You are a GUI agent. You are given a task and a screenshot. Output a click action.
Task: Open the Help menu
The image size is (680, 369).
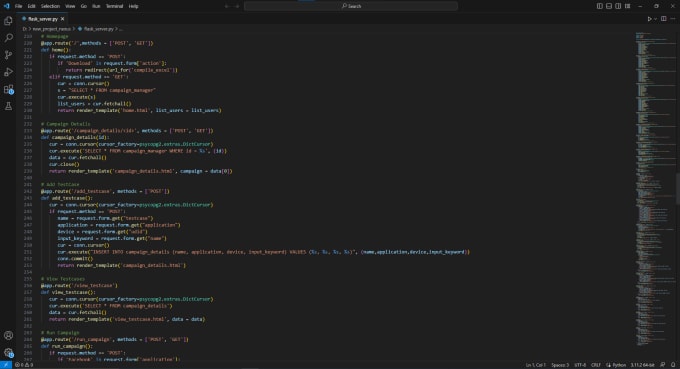[x=134, y=6]
